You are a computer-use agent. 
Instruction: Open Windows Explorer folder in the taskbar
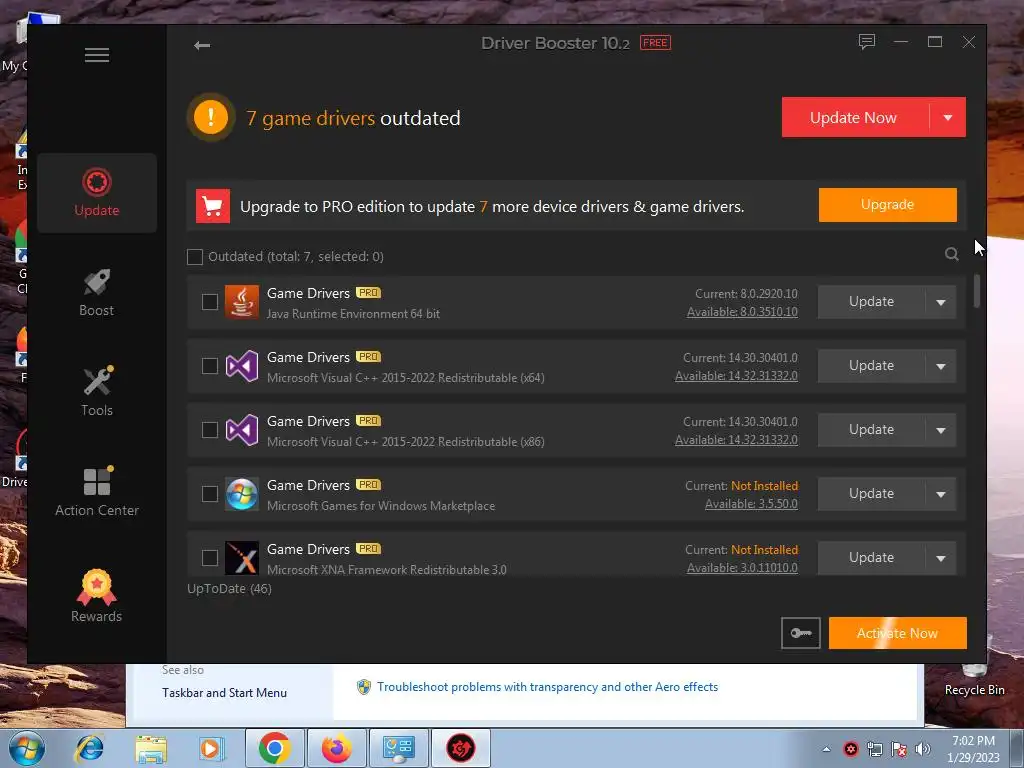(151, 748)
